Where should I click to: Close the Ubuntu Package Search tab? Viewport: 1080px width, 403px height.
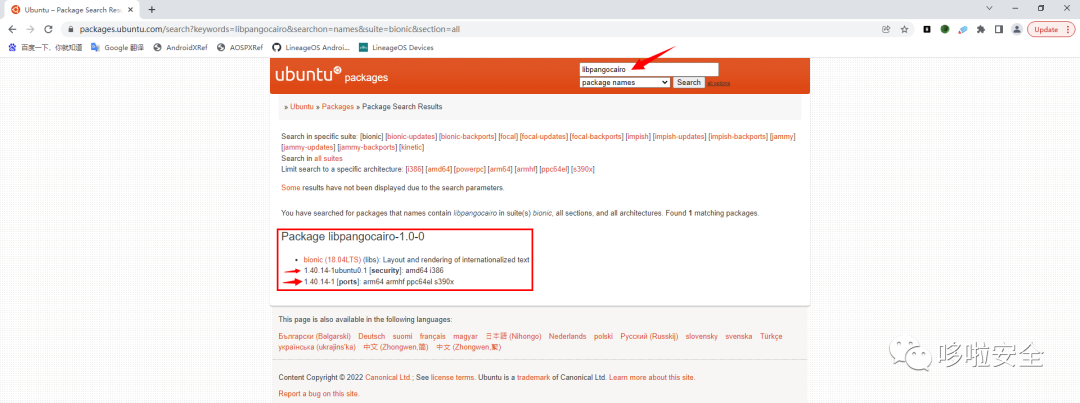[132, 10]
